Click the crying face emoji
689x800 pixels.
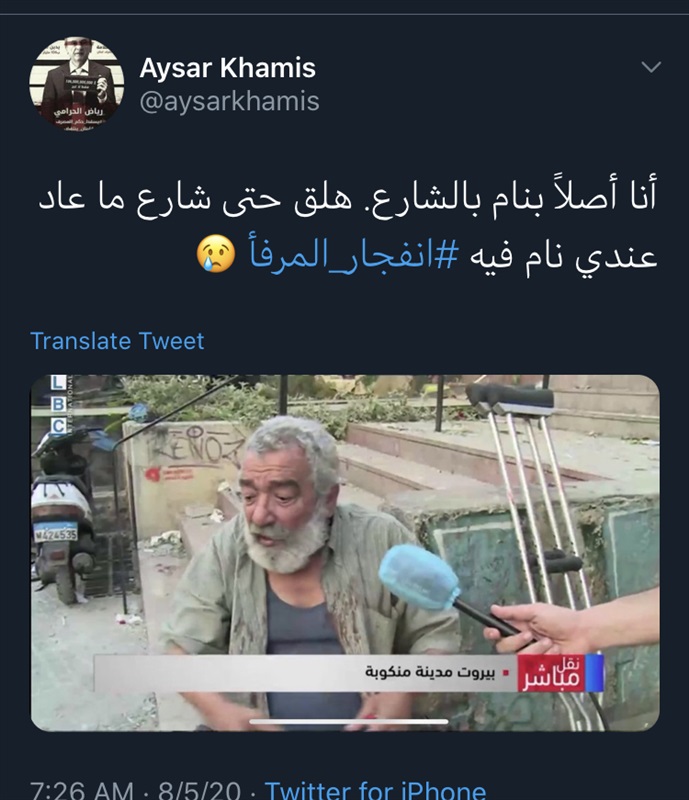click(216, 254)
